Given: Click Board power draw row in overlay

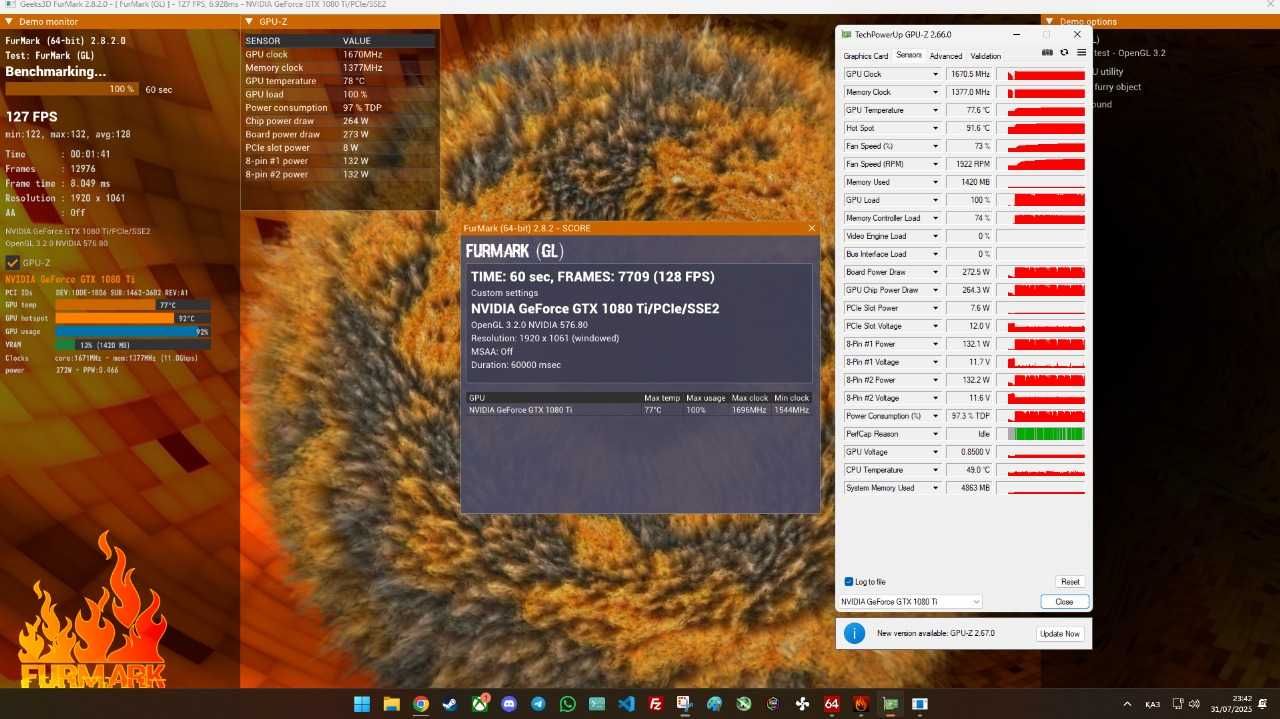Looking at the screenshot, I should (340, 134).
